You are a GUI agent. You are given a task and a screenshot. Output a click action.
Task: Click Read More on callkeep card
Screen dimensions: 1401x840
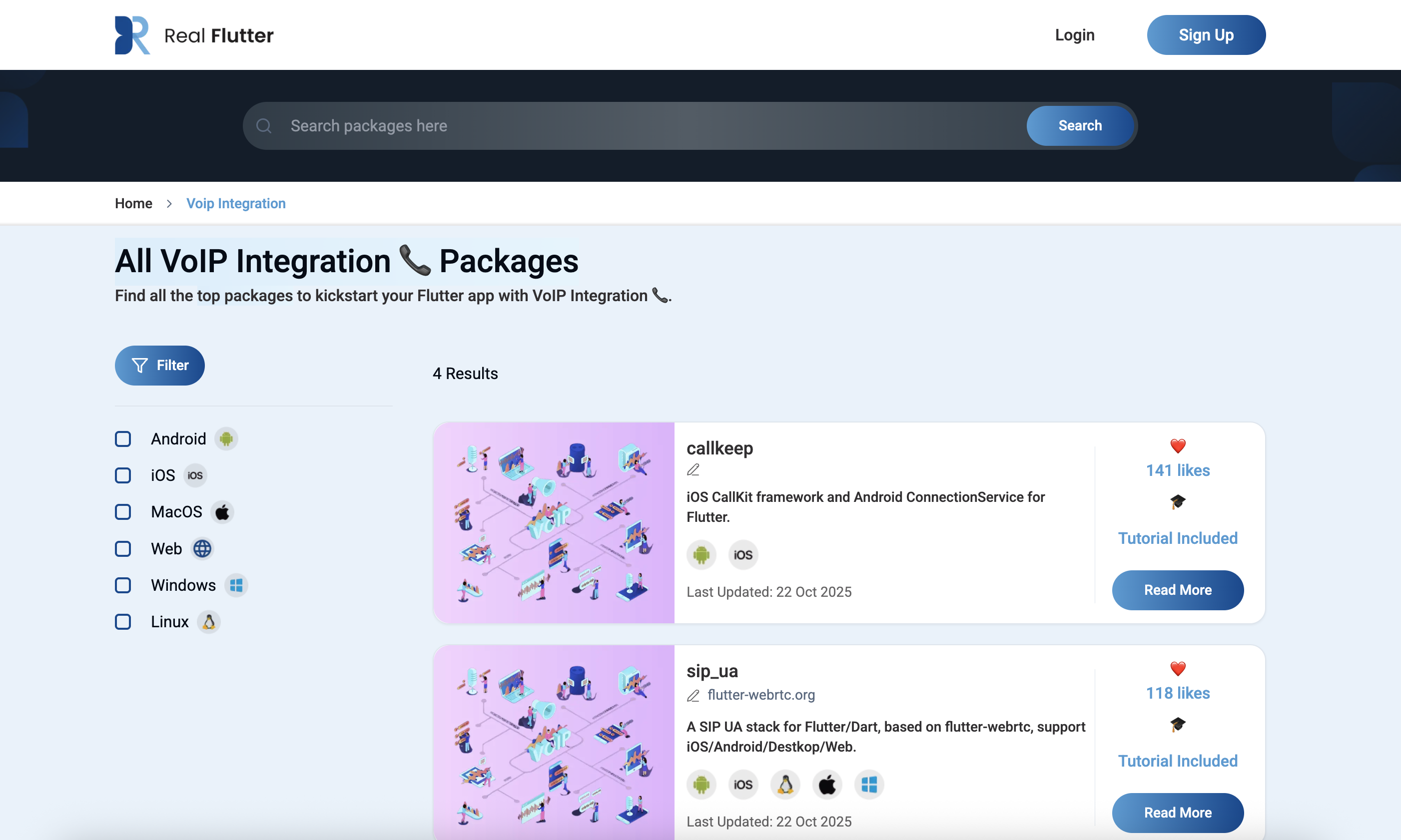click(1177, 590)
